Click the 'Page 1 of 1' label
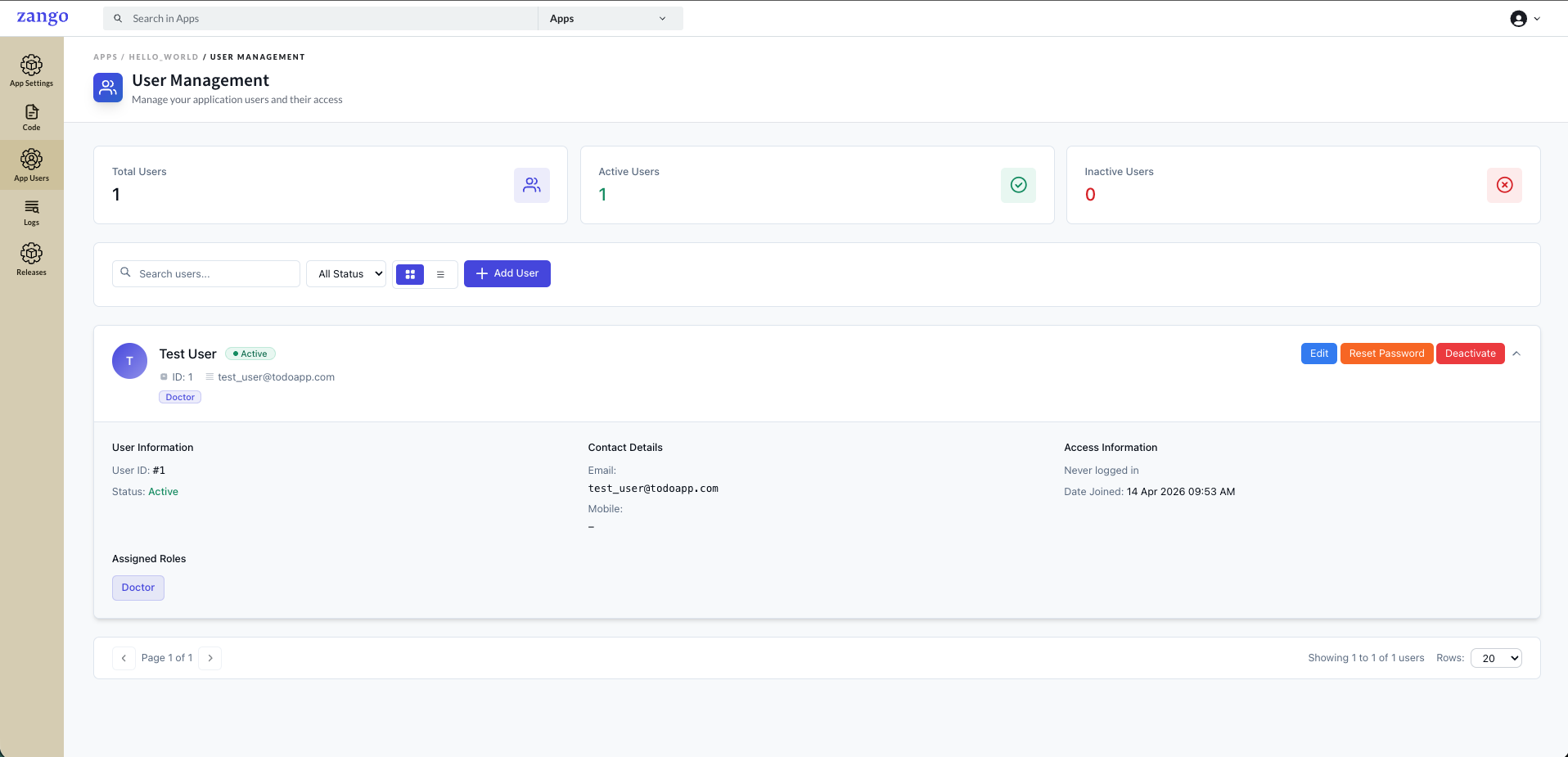The width and height of the screenshot is (1568, 757). 167,658
